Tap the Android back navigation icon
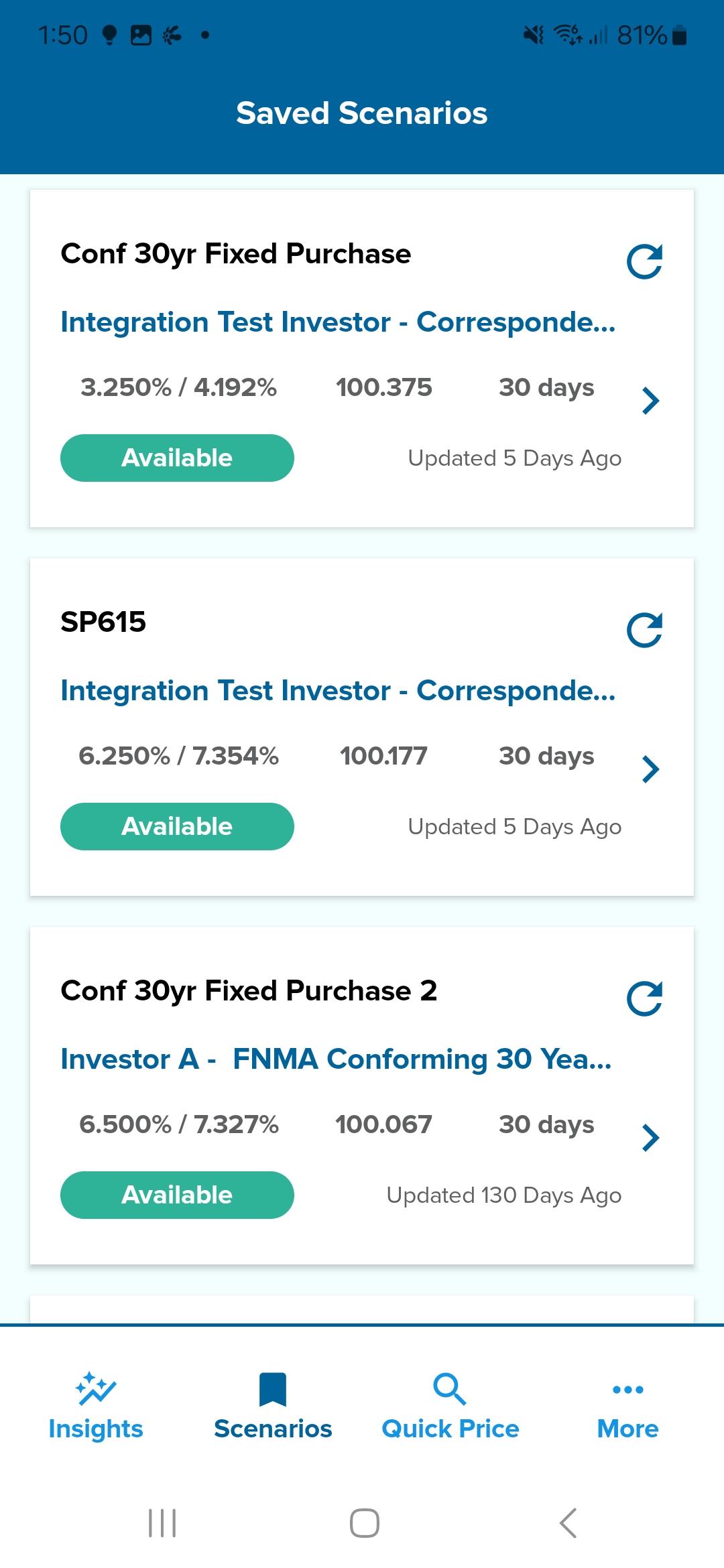The height and width of the screenshot is (1568, 724). (568, 1523)
